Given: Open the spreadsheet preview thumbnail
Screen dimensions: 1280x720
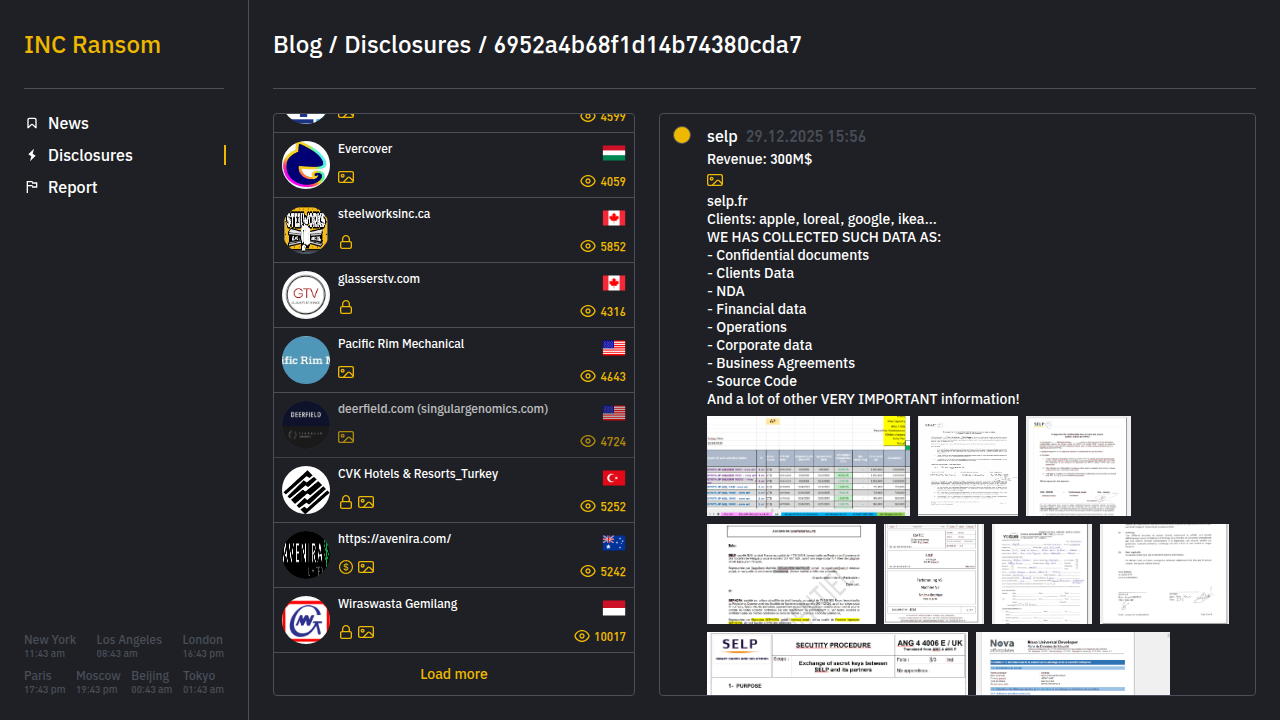Looking at the screenshot, I should coord(808,466).
